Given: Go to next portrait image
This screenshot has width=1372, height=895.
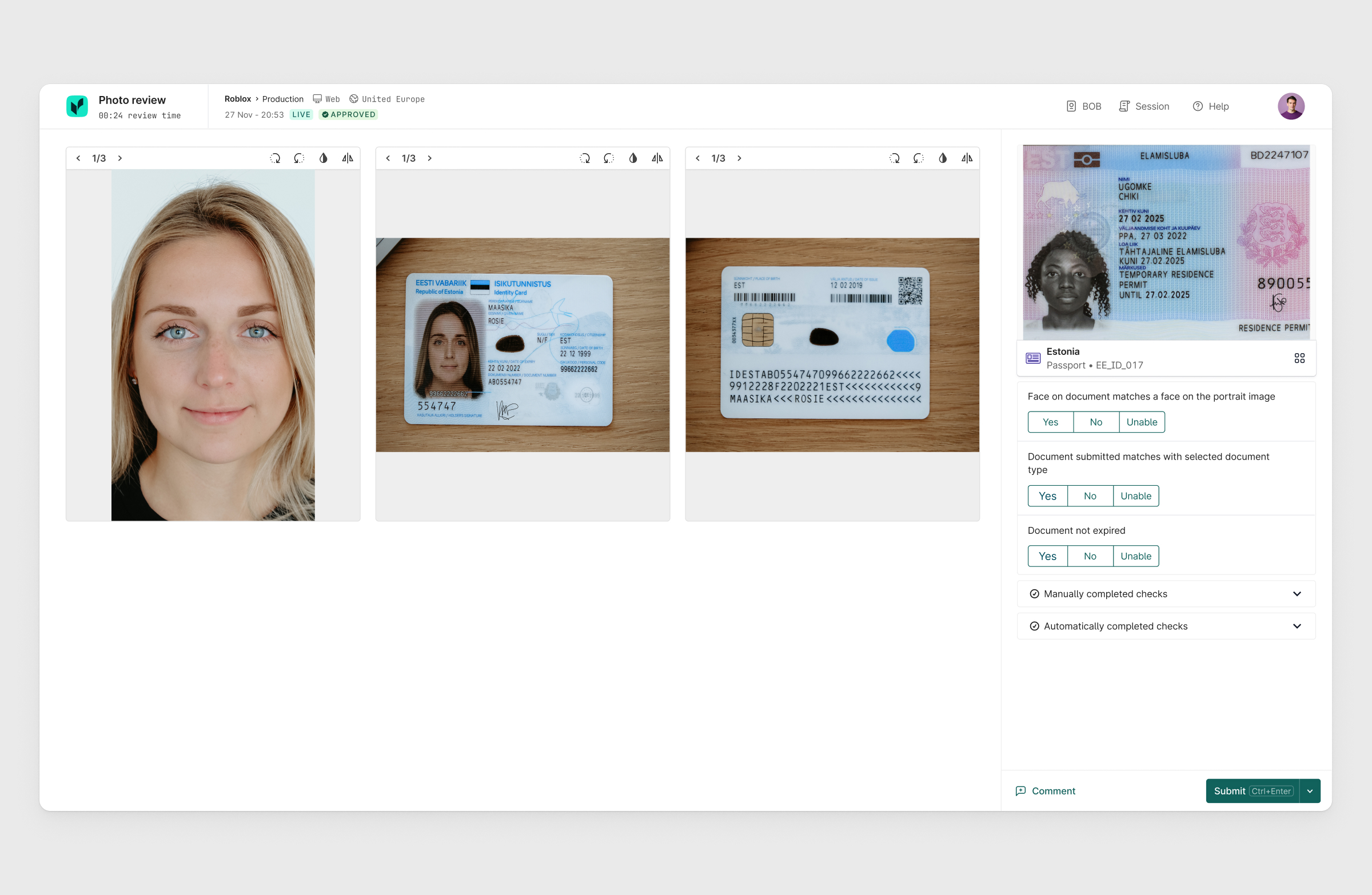Looking at the screenshot, I should (x=120, y=158).
